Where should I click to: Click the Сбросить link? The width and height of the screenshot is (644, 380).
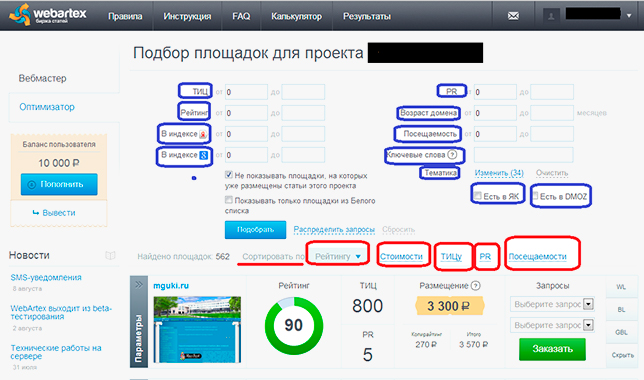tap(398, 229)
